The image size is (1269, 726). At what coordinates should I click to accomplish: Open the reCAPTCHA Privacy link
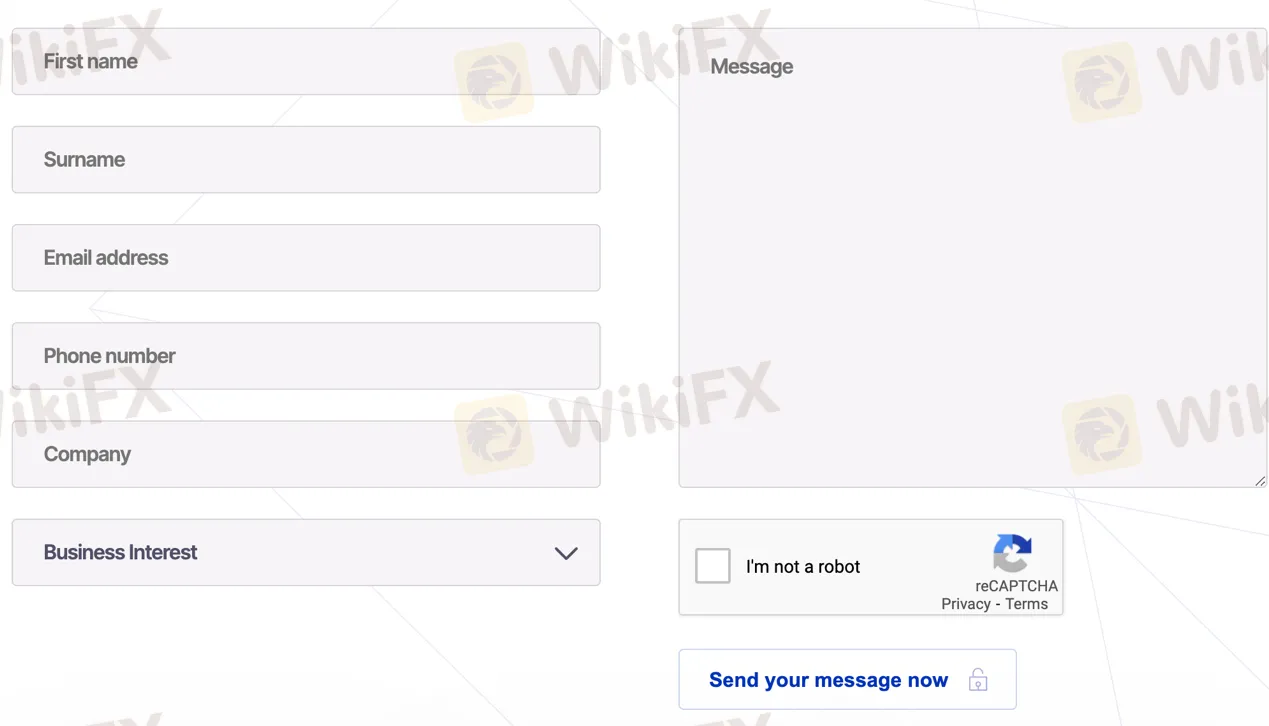pos(965,604)
